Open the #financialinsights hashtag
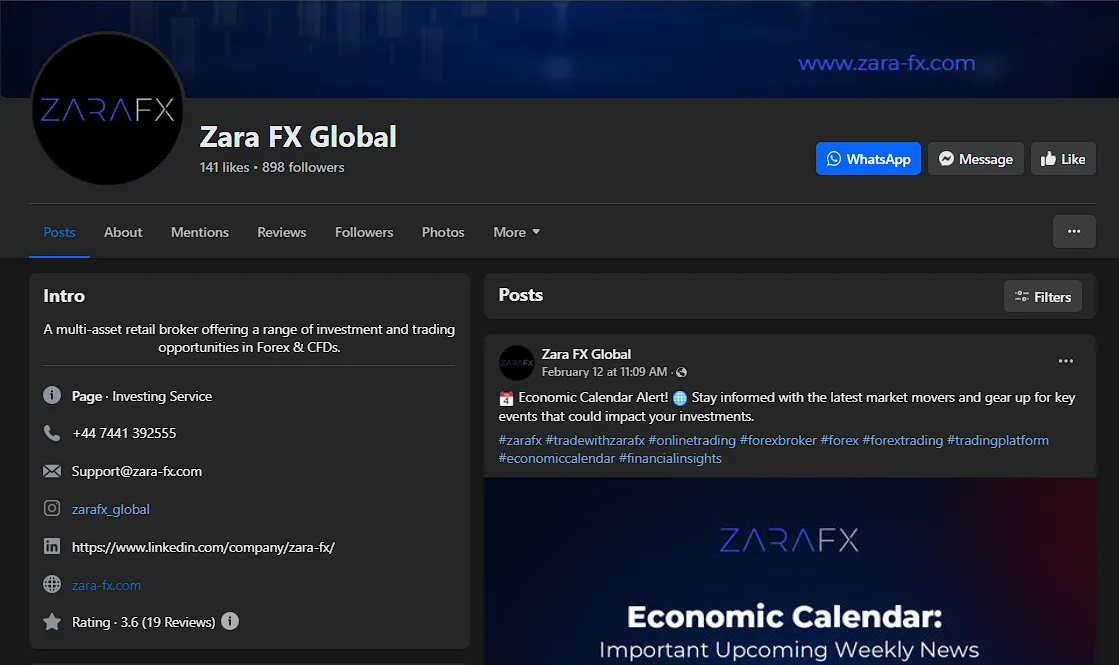This screenshot has height=665, width=1119. (670, 458)
